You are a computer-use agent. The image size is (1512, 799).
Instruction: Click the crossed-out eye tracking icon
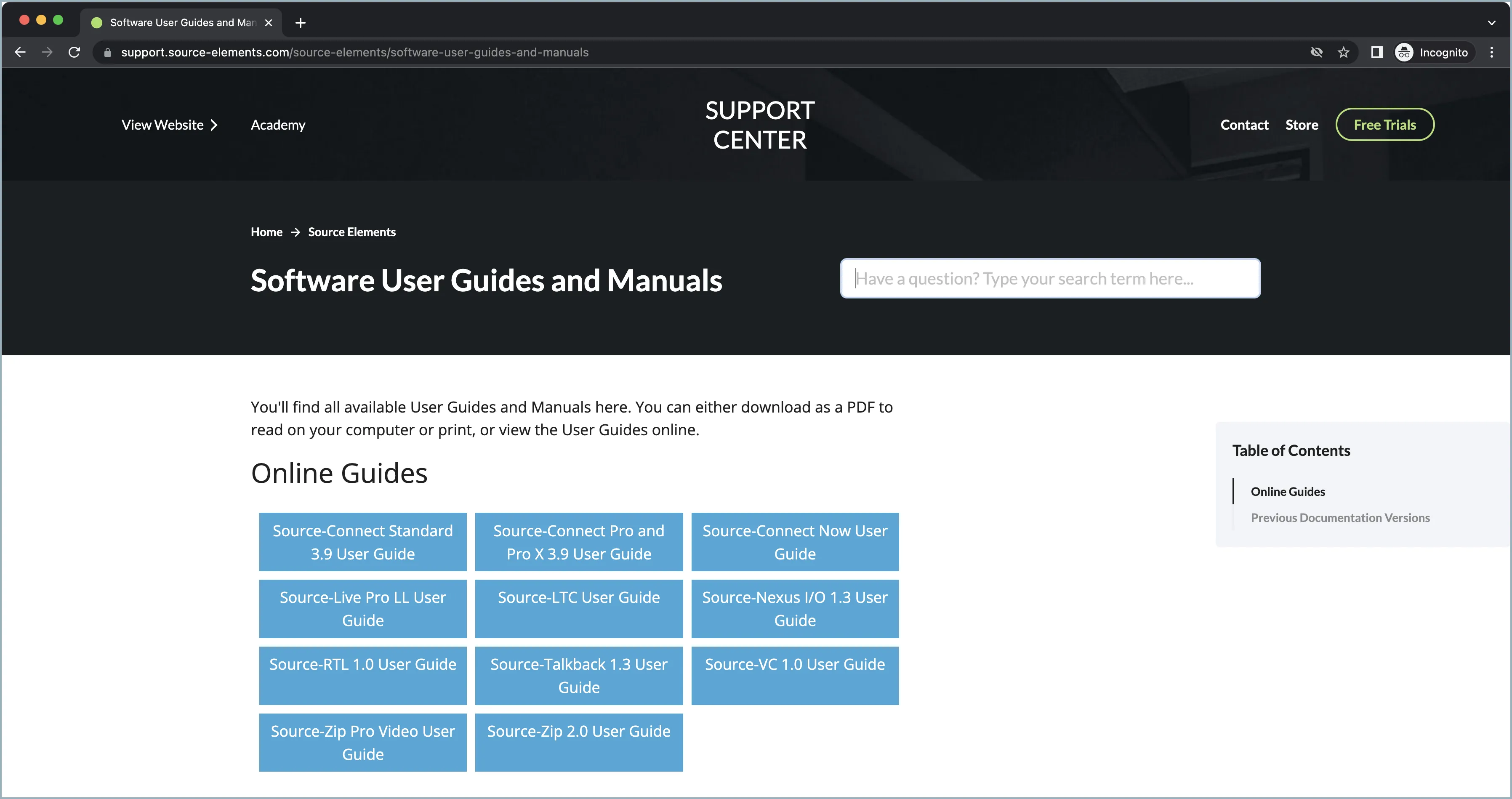(x=1317, y=52)
